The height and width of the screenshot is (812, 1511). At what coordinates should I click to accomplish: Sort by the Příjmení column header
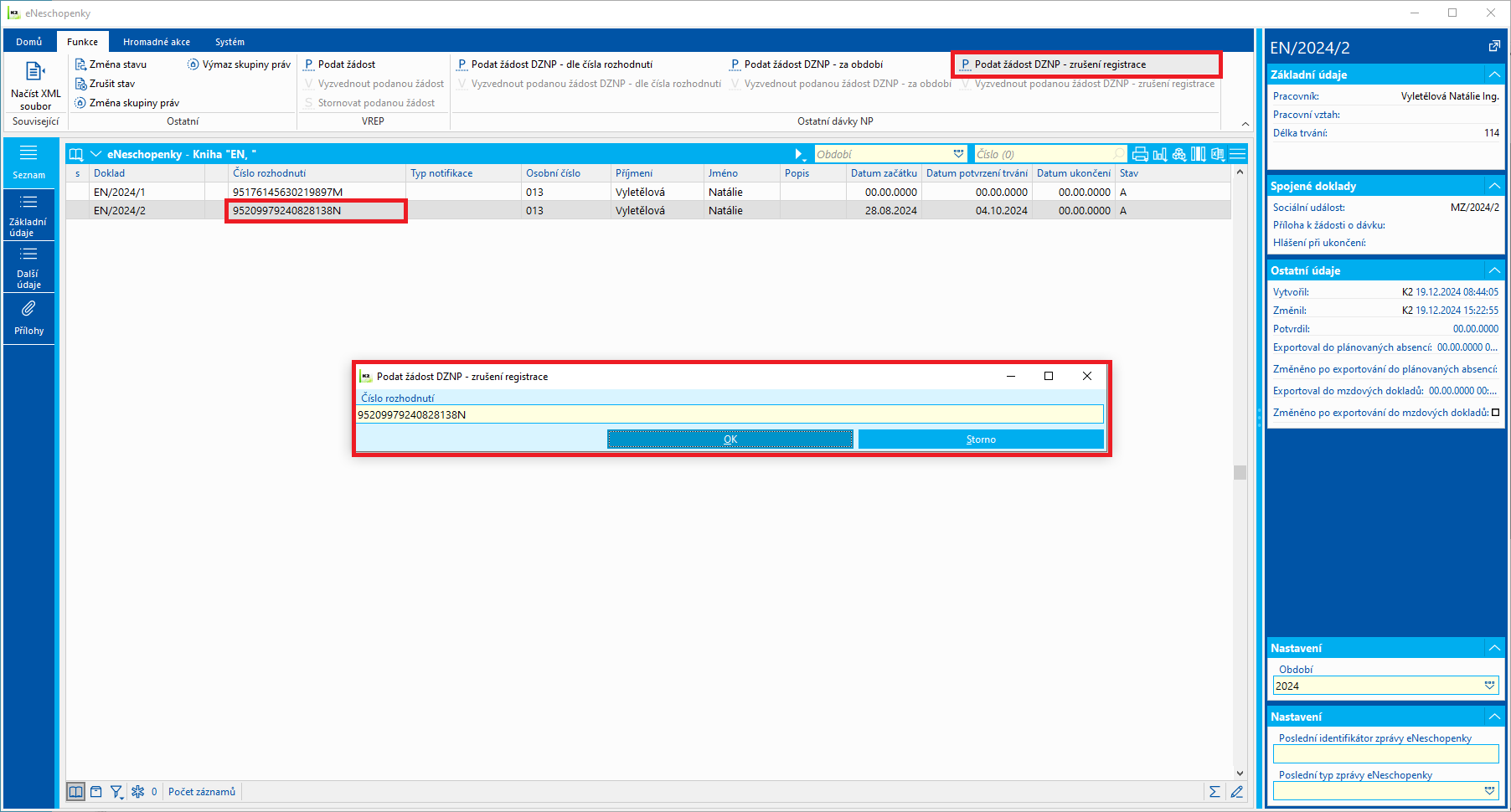coord(658,173)
